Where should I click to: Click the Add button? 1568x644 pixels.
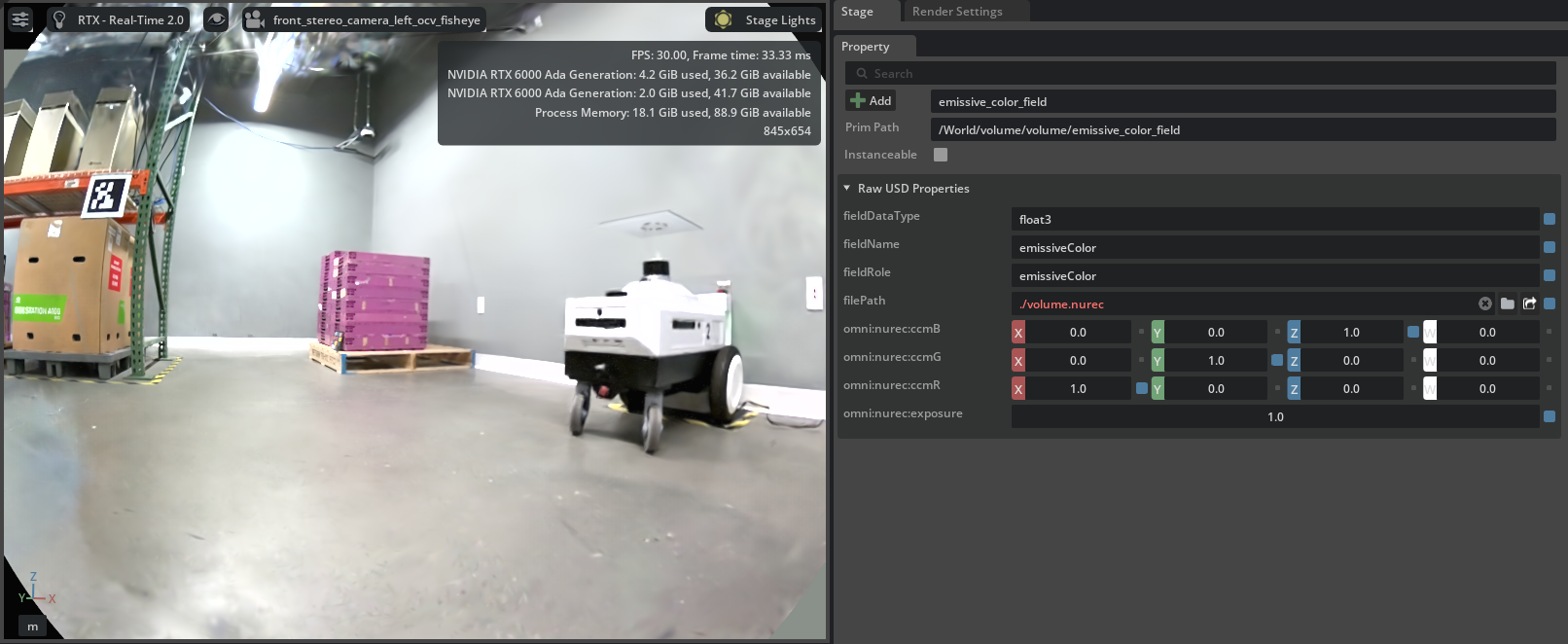tap(871, 101)
